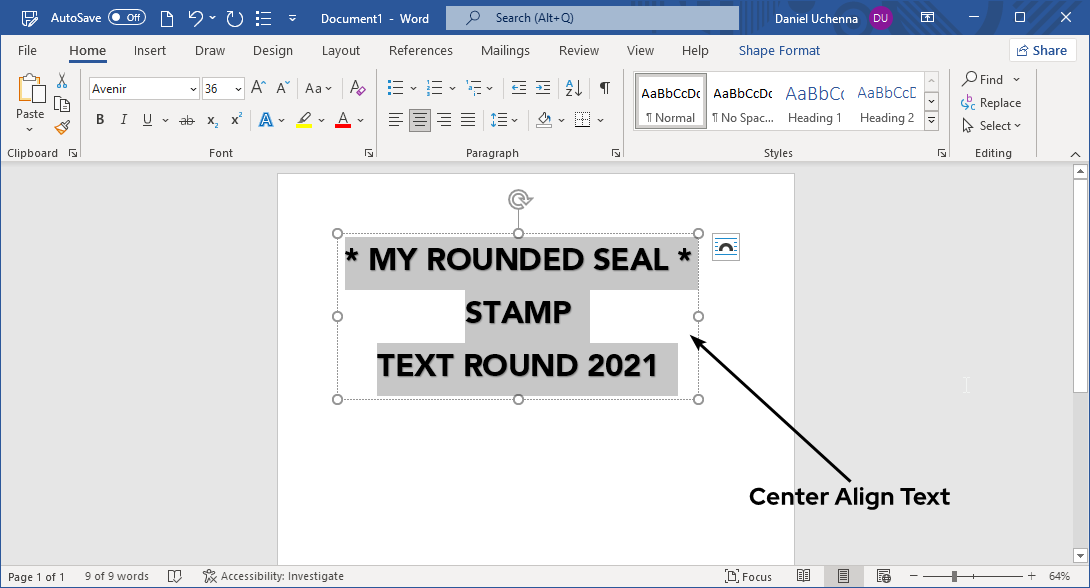Open the font name dropdown
This screenshot has height=588, width=1090.
(x=192, y=88)
